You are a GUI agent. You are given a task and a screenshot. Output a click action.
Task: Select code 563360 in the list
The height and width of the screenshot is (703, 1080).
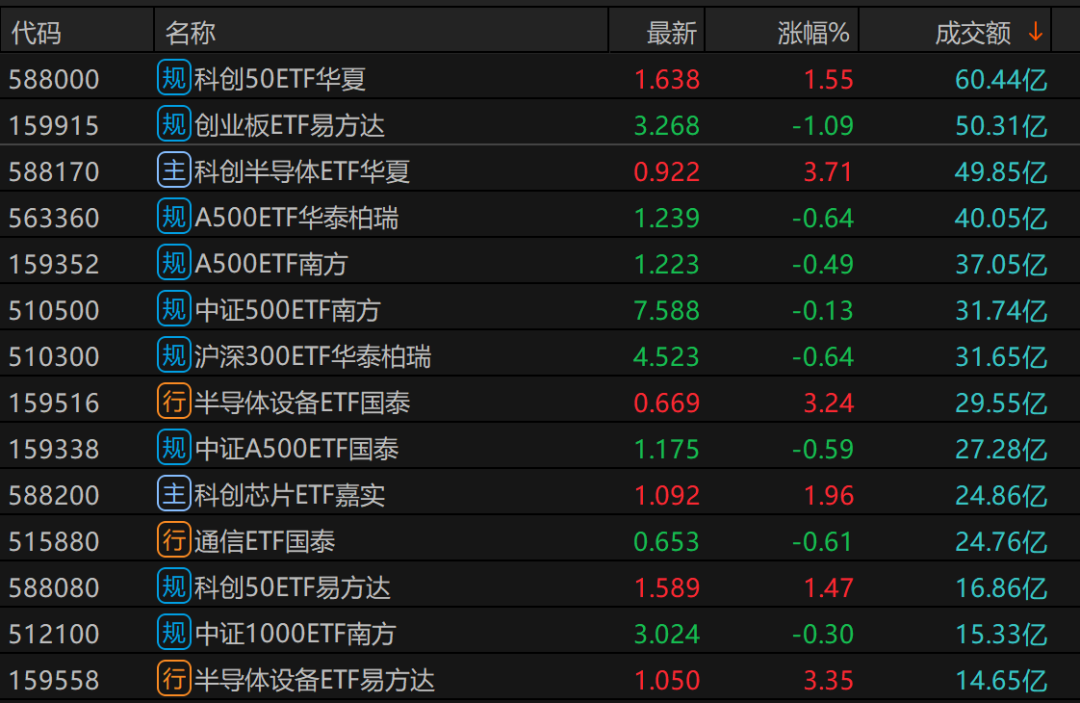(54, 218)
